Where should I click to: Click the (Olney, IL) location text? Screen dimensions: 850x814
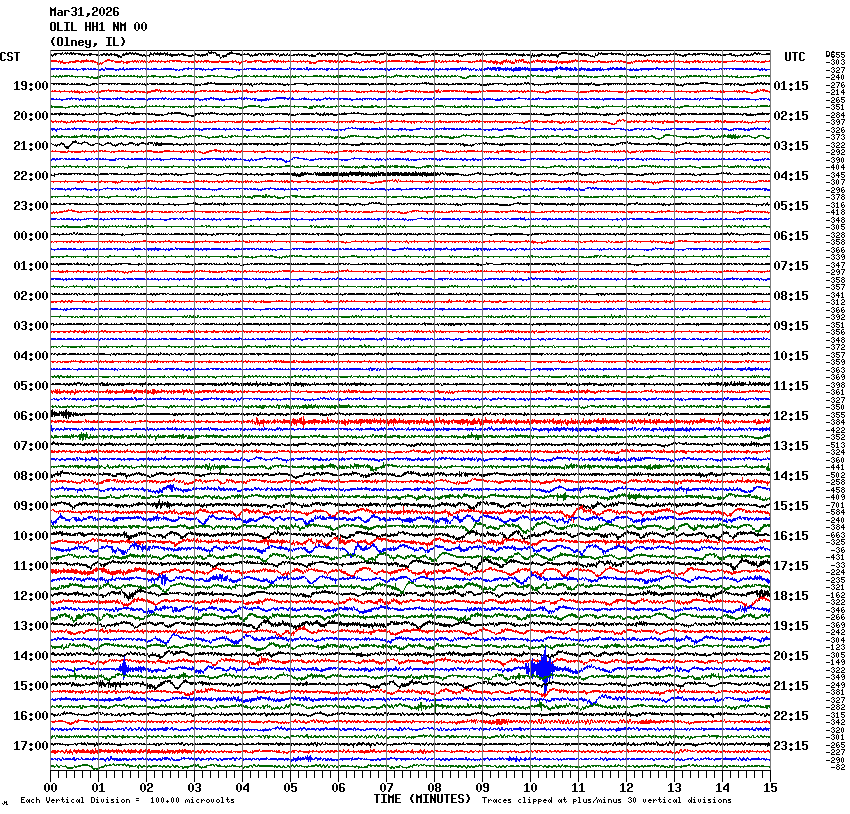88,42
